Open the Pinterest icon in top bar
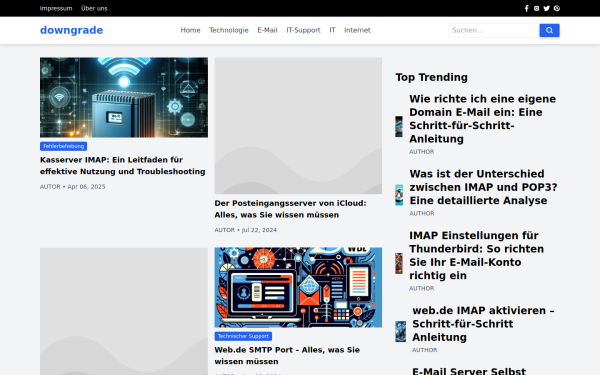The image size is (600, 375). [x=557, y=8]
